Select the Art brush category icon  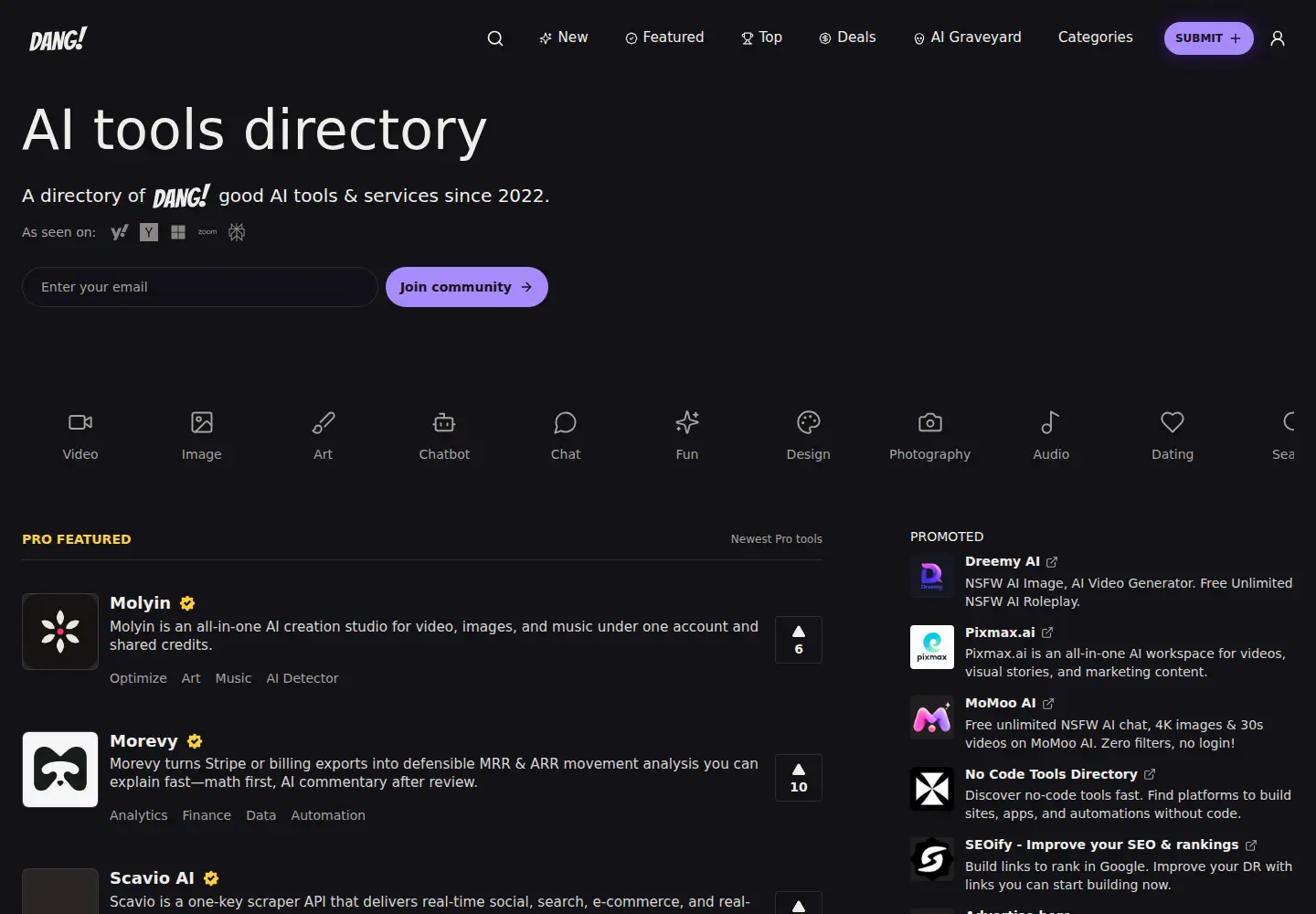click(x=324, y=422)
